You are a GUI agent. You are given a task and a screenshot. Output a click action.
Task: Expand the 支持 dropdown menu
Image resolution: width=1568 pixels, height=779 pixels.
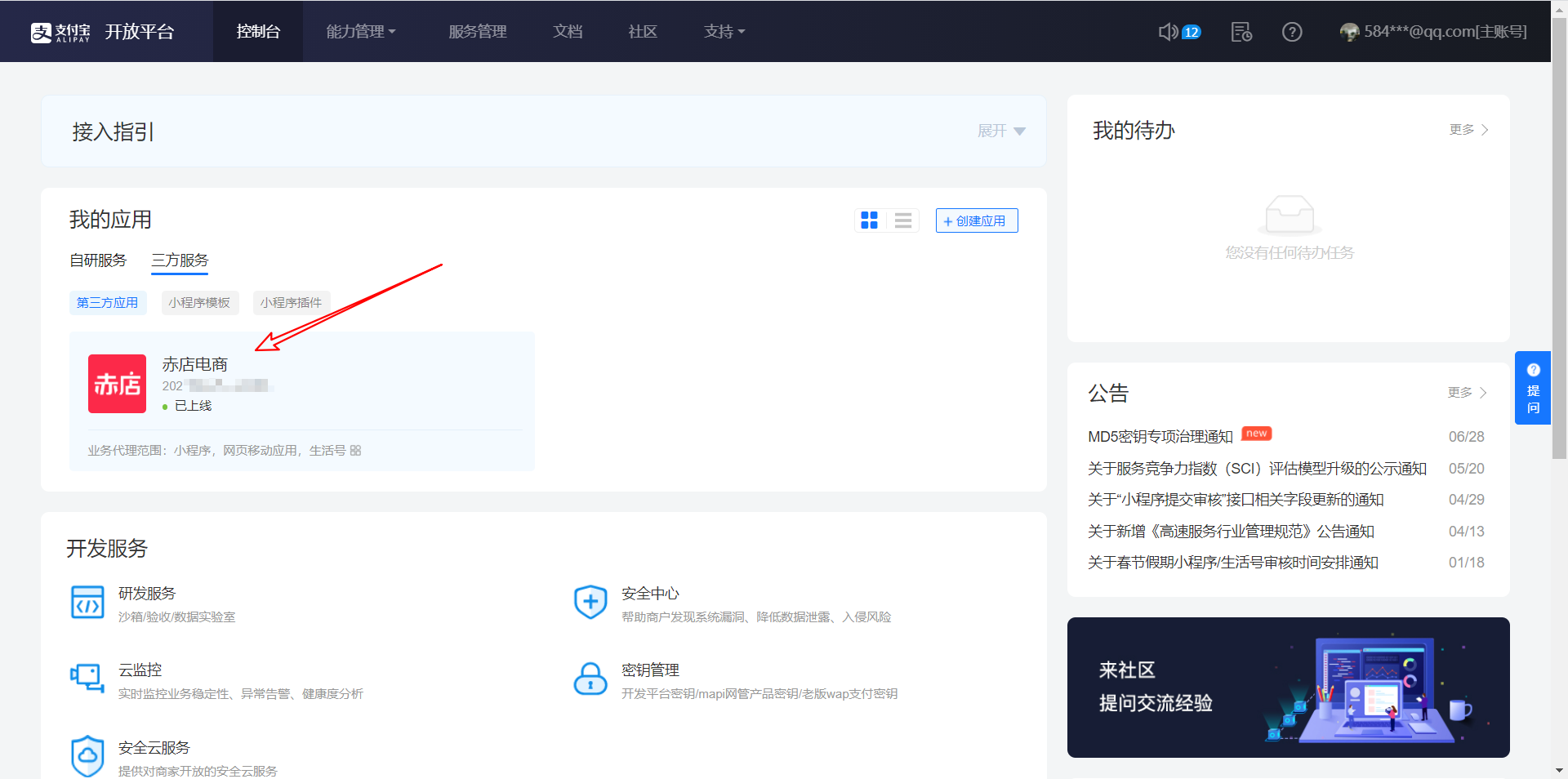(724, 31)
